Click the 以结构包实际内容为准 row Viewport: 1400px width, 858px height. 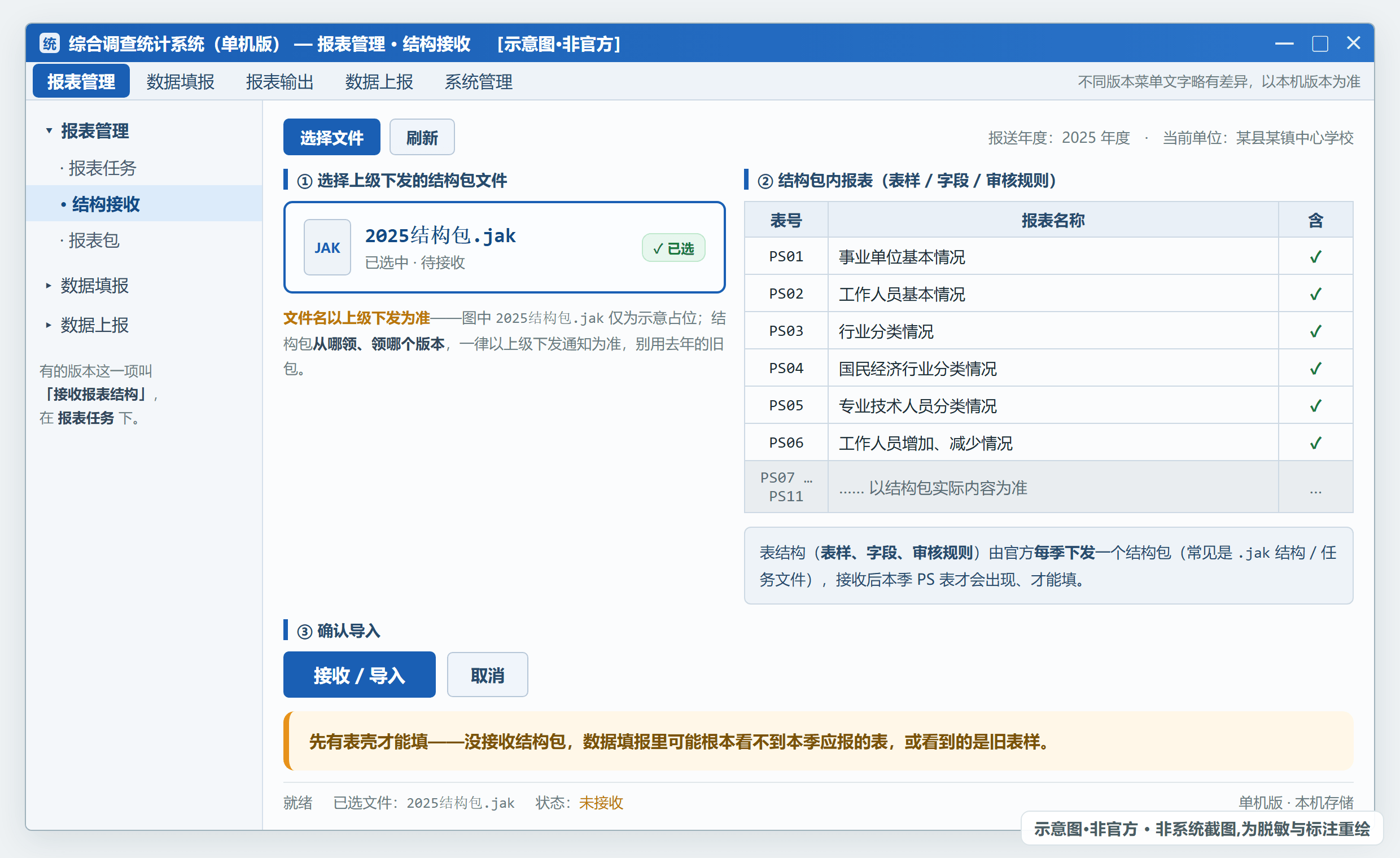click(1049, 487)
